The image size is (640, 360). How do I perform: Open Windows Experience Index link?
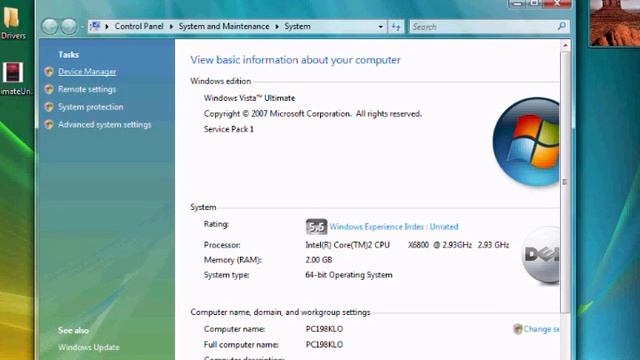(x=394, y=227)
